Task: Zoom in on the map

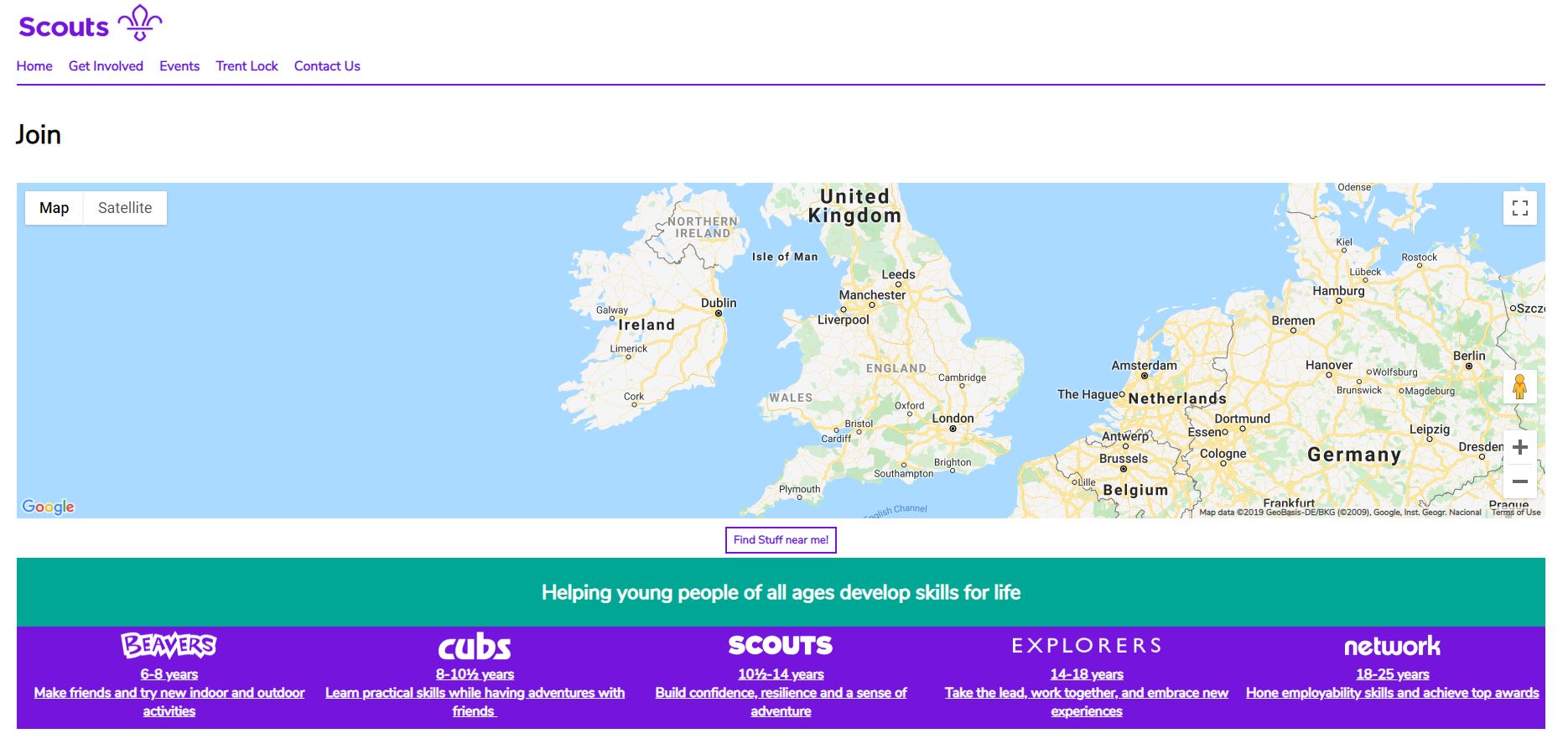Action: [1519, 447]
